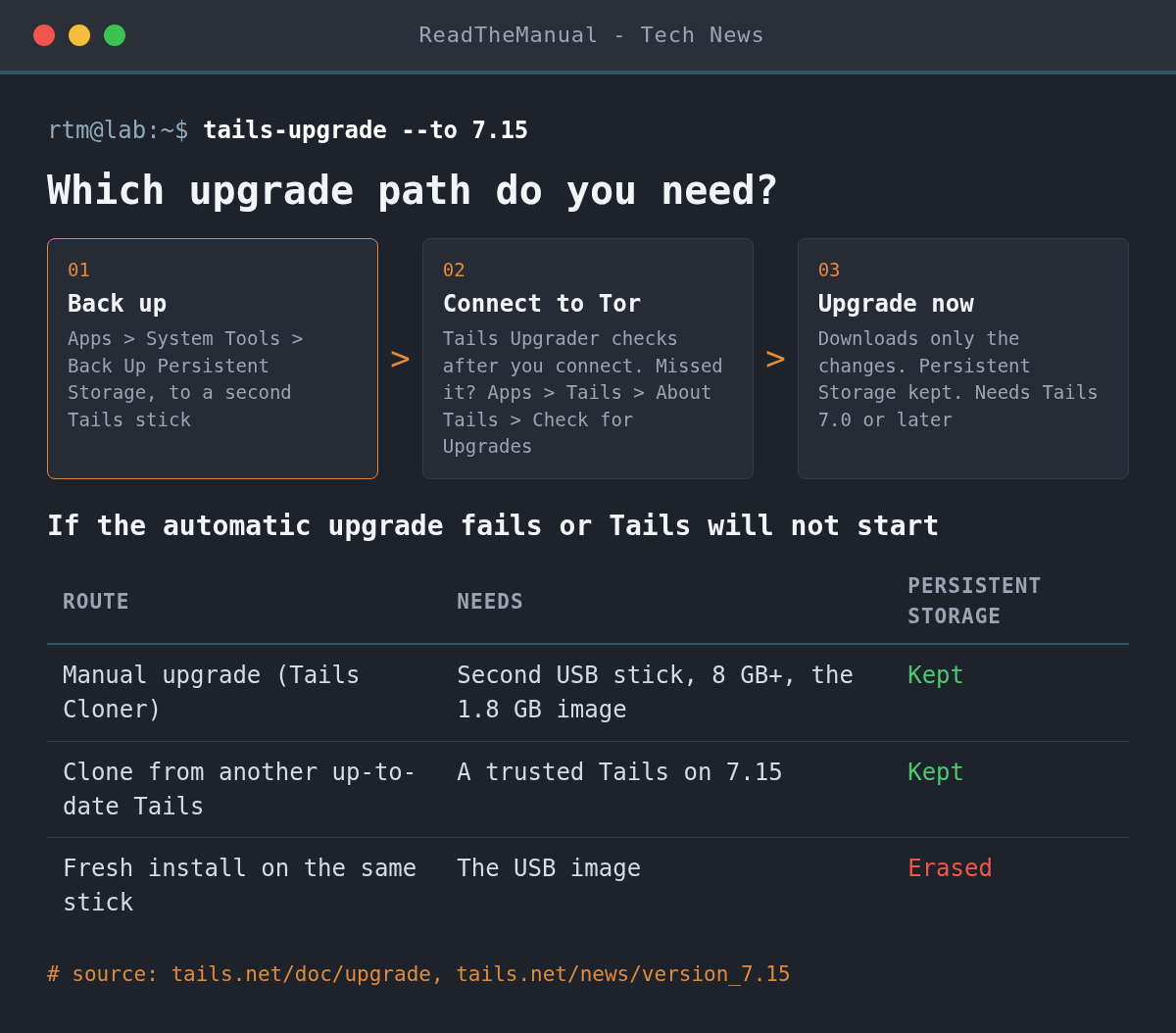1176x1033 pixels.
Task: Click the Back up card title
Action: 118,304
